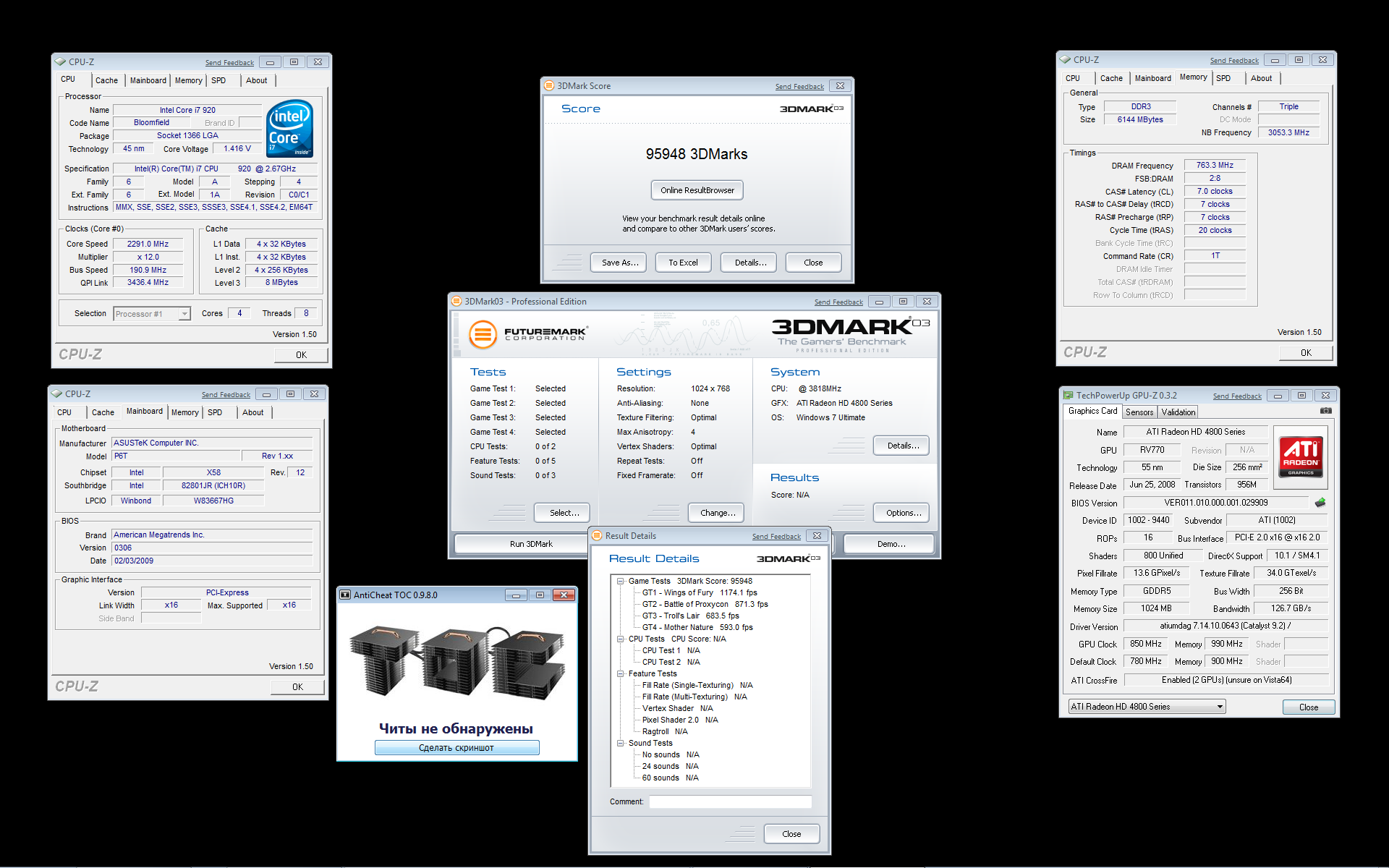Collapse the Game Tests tree node
Image resolution: width=1389 pixels, height=868 pixels.
pyautogui.click(x=620, y=581)
